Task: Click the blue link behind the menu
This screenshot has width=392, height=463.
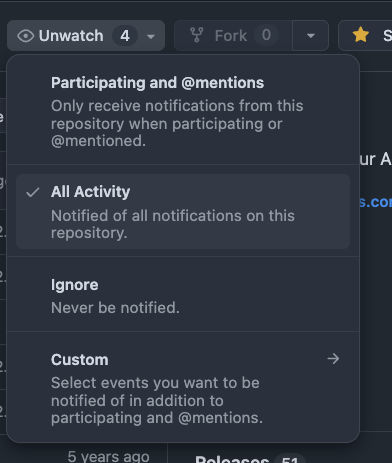Action: [375, 202]
